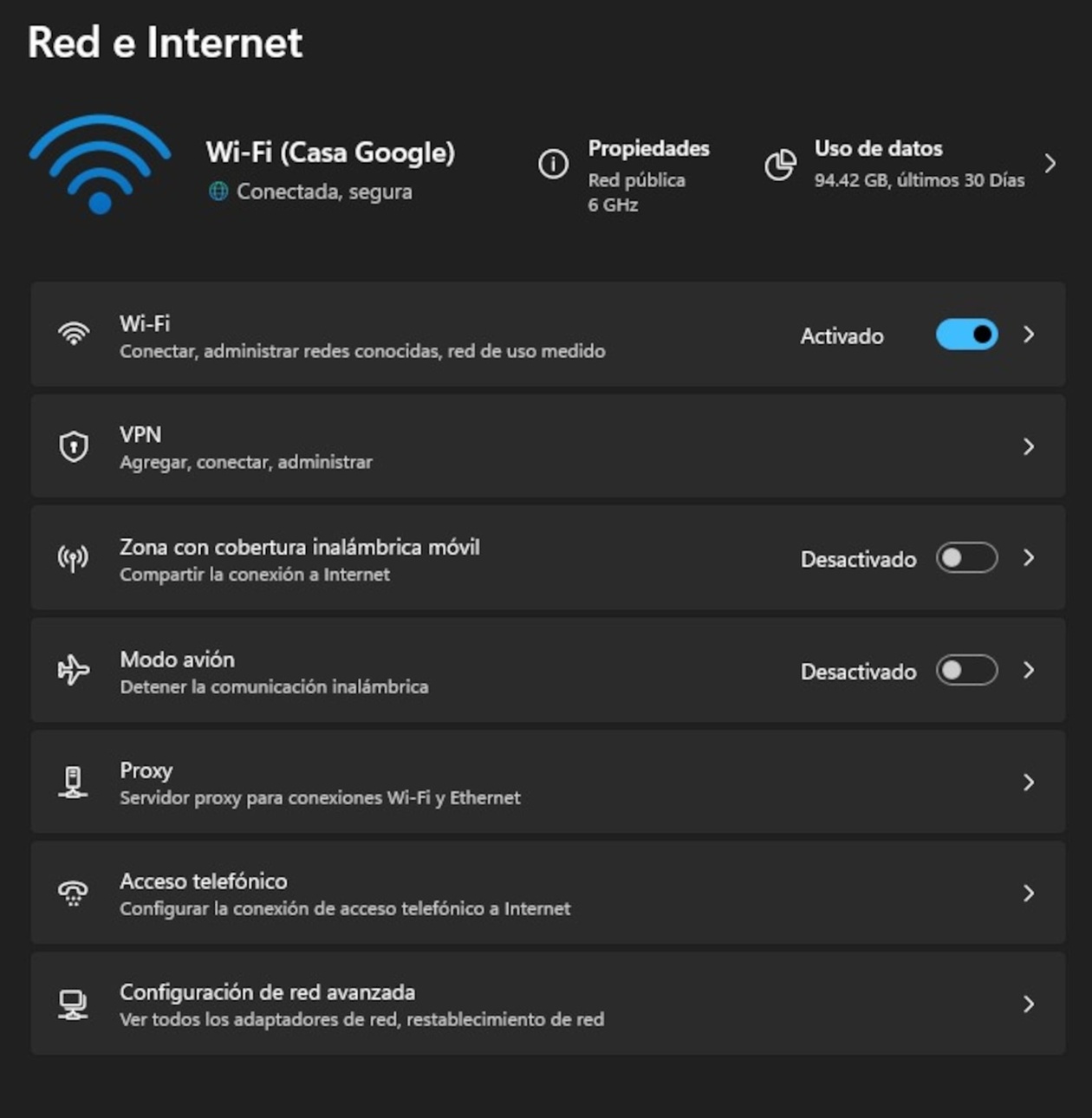This screenshot has width=1092, height=1118.
Task: Open Uso de datos details
Action: (1051, 164)
